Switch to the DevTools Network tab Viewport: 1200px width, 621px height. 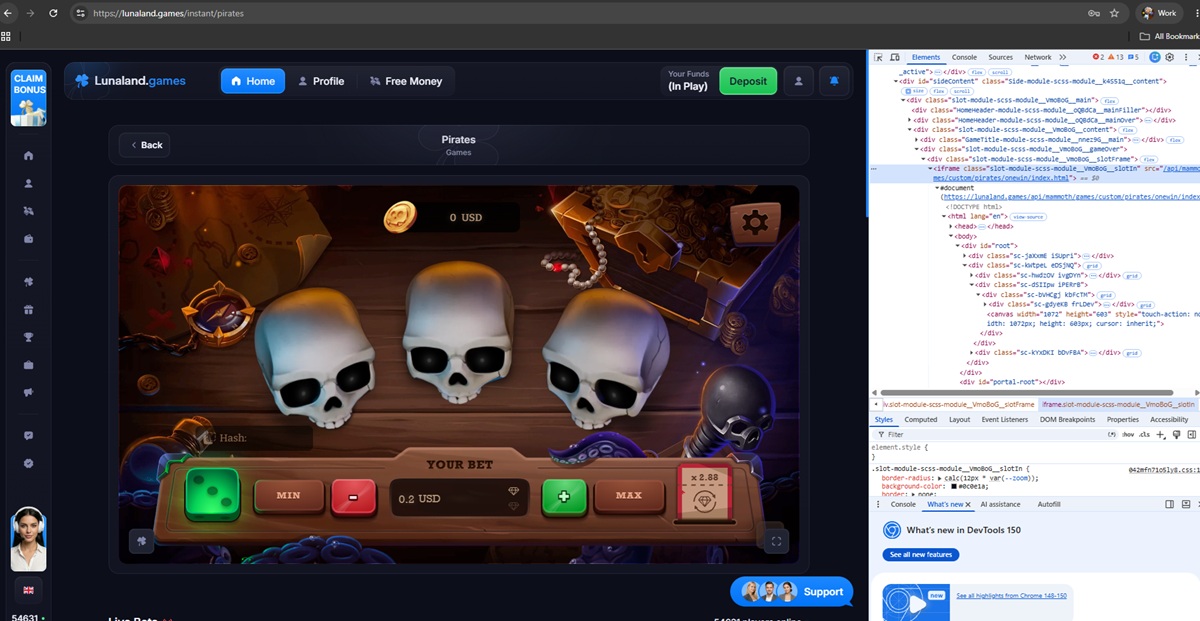tap(1038, 57)
